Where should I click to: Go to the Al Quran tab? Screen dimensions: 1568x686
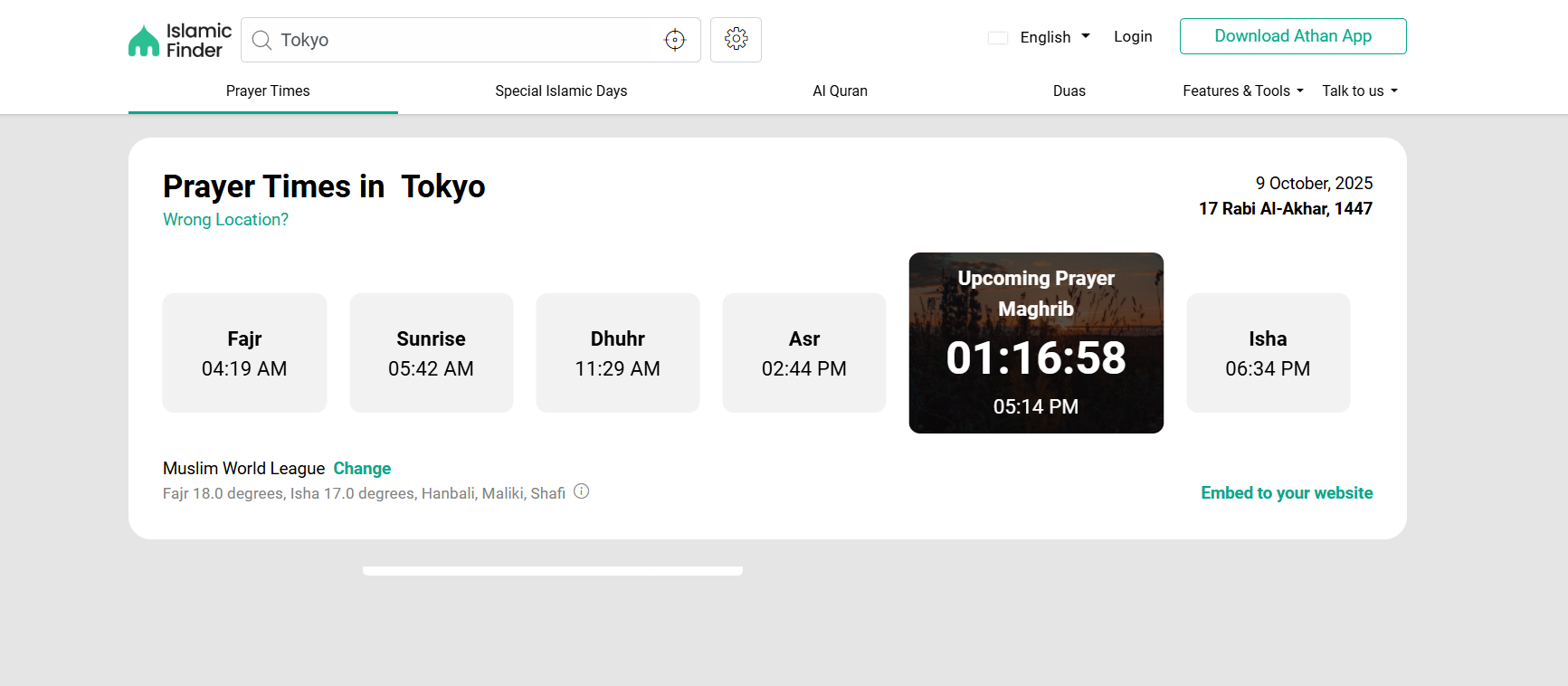[840, 91]
